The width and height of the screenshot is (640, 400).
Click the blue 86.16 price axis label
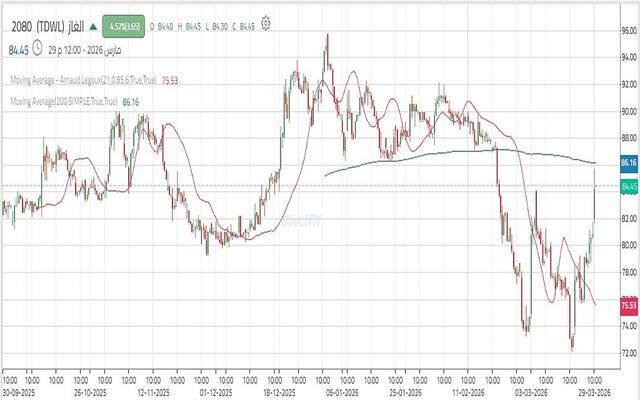pyautogui.click(x=628, y=162)
